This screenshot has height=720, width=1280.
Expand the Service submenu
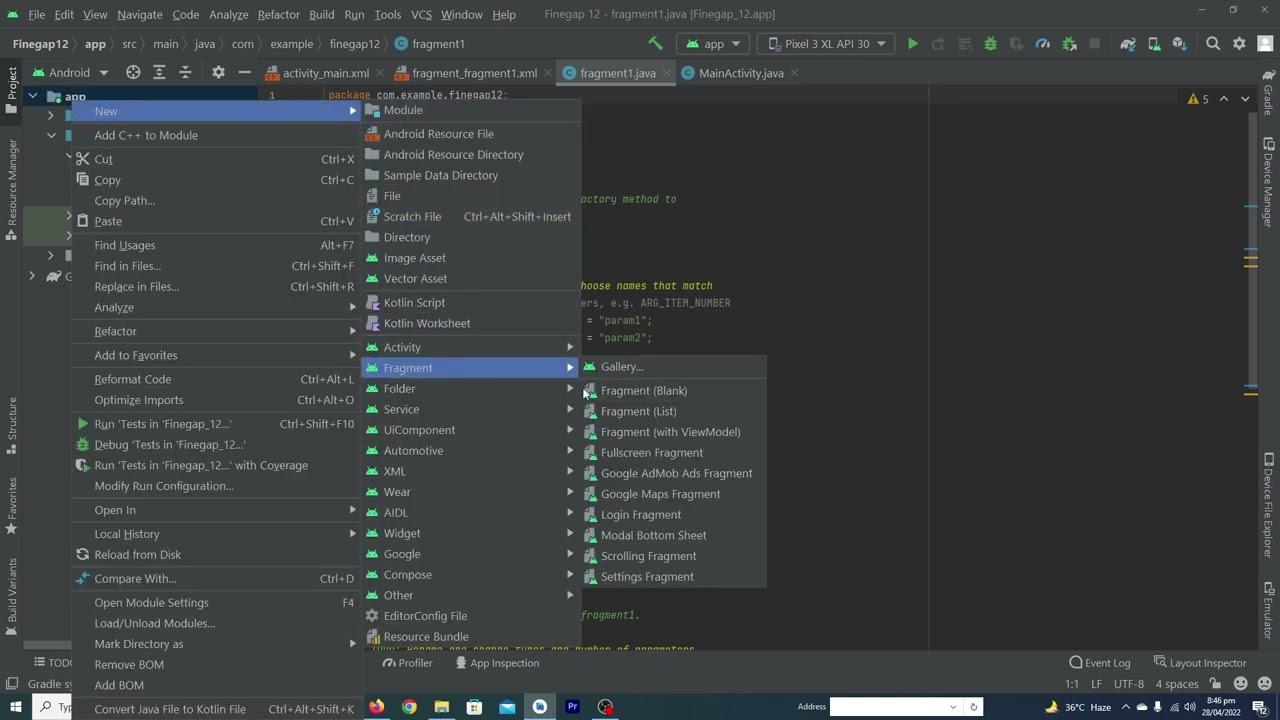click(x=471, y=409)
